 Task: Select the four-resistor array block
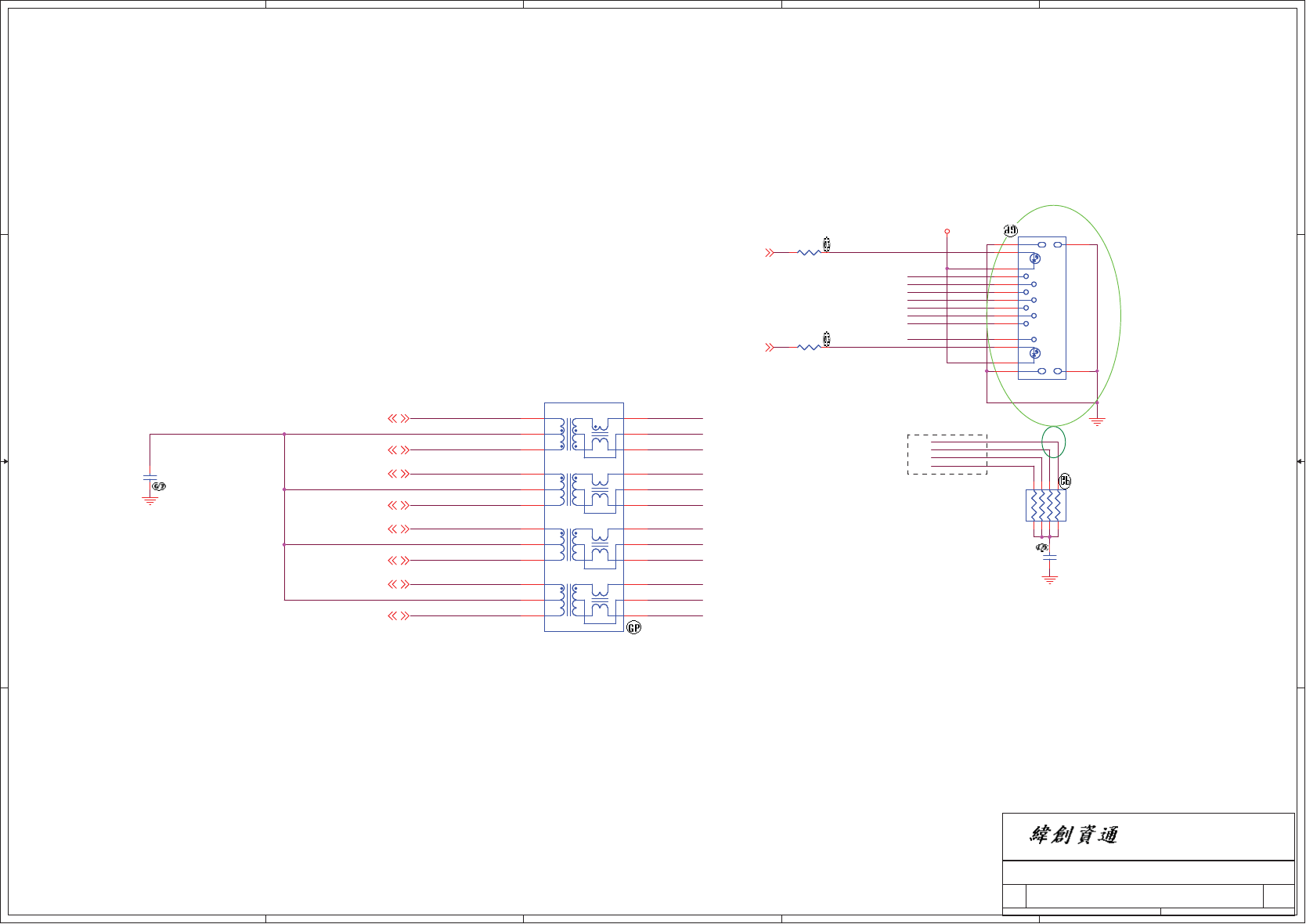(1046, 506)
